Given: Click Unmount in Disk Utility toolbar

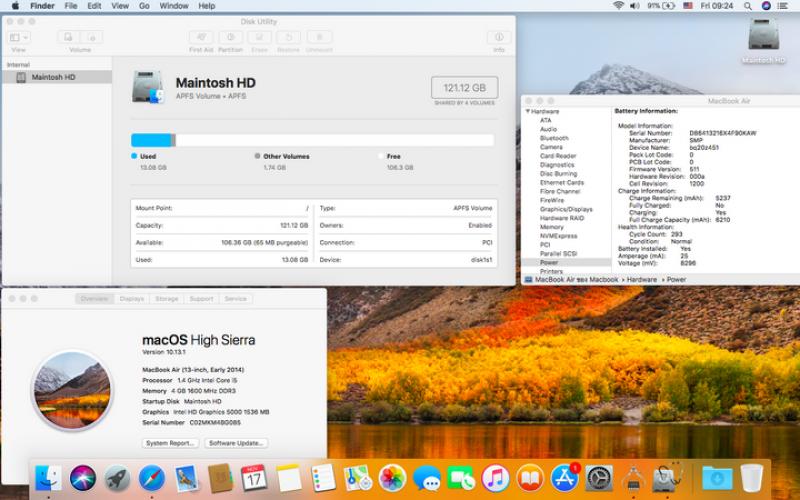Looking at the screenshot, I should (x=319, y=37).
